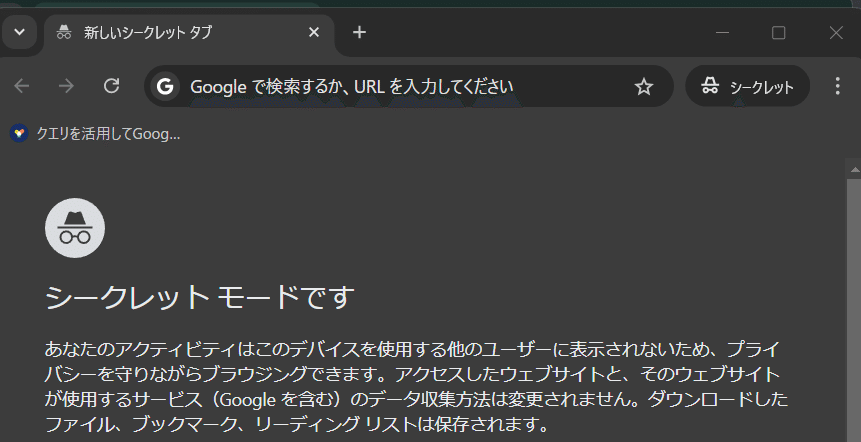Maximize the Chrome window
This screenshot has height=442, width=861.
pos(779,33)
